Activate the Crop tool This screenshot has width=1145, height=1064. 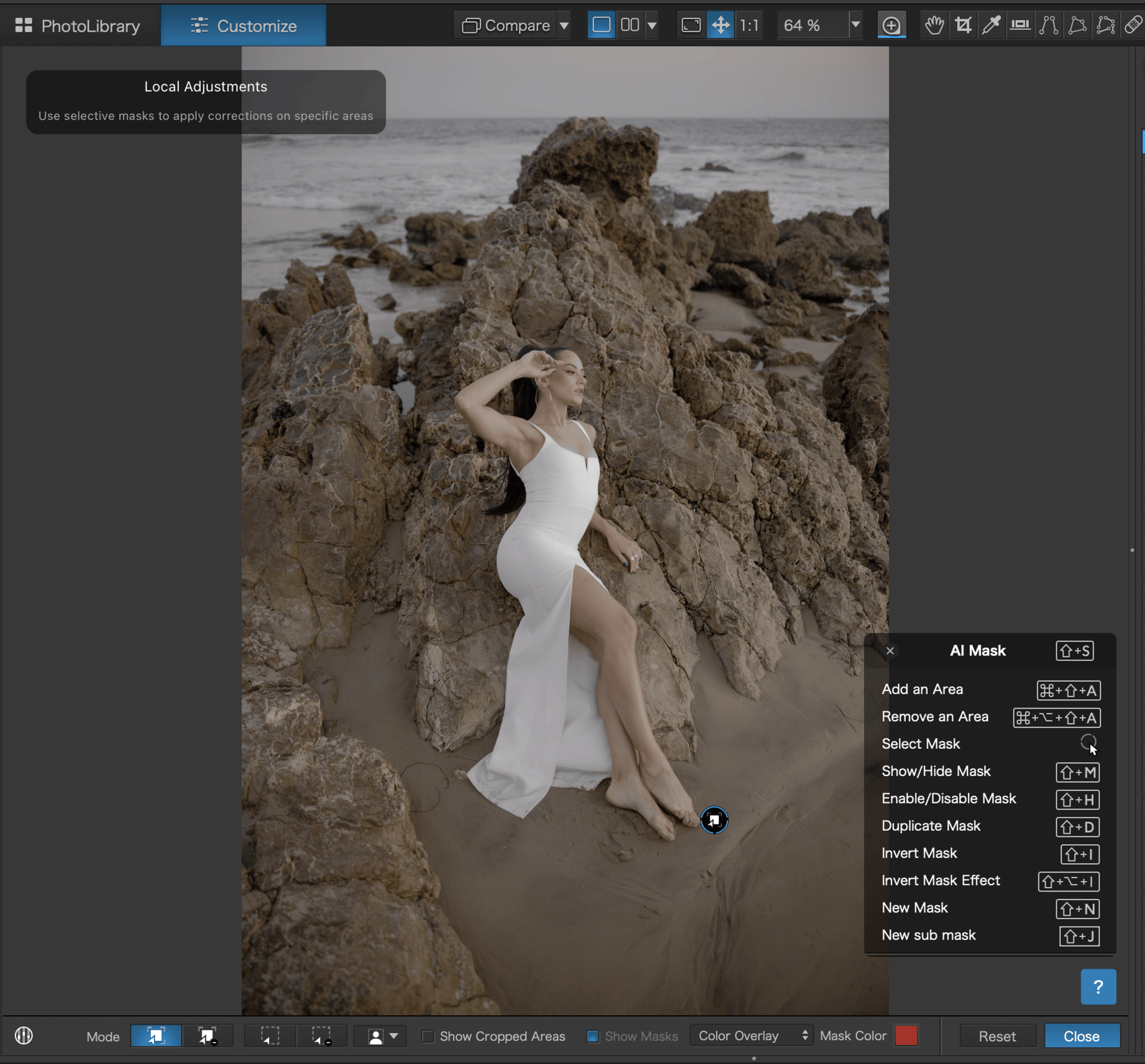[963, 25]
